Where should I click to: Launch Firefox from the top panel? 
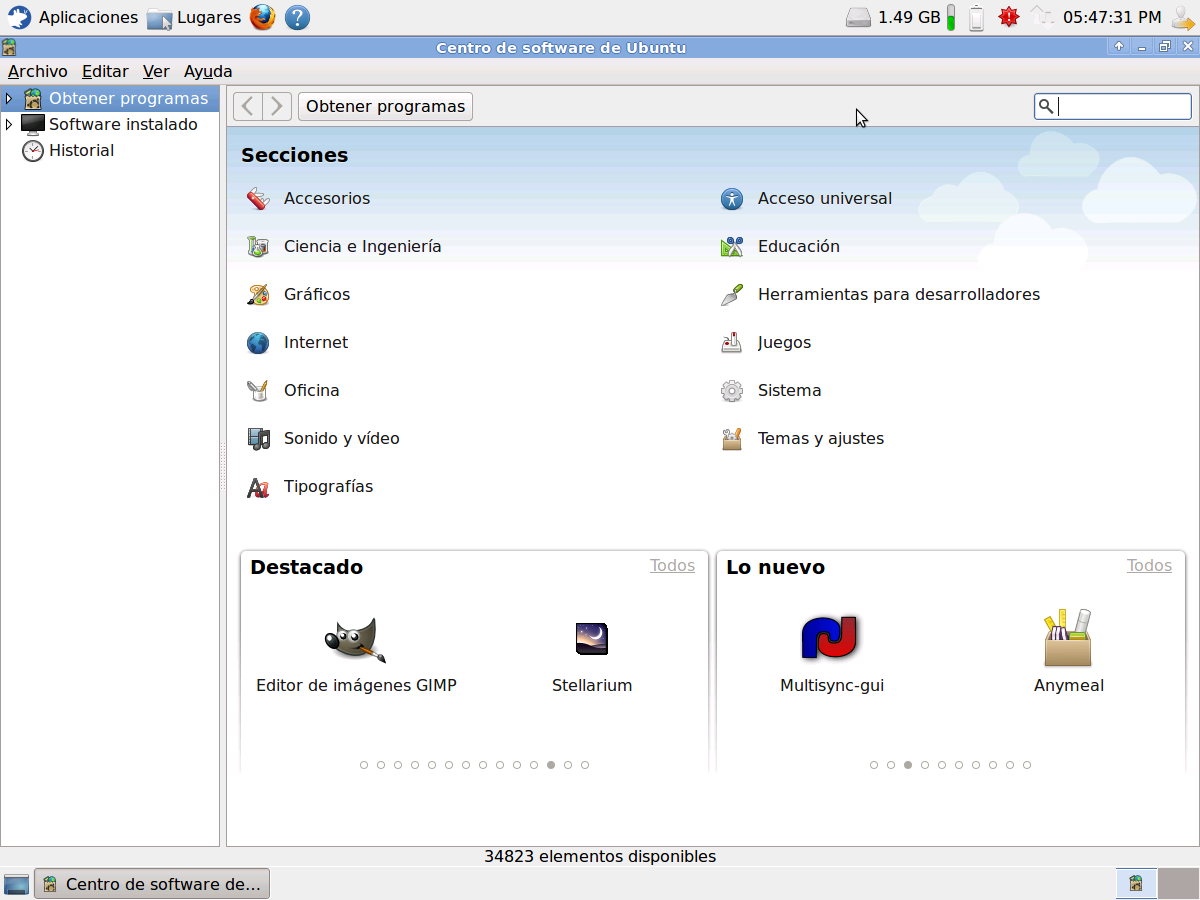263,17
